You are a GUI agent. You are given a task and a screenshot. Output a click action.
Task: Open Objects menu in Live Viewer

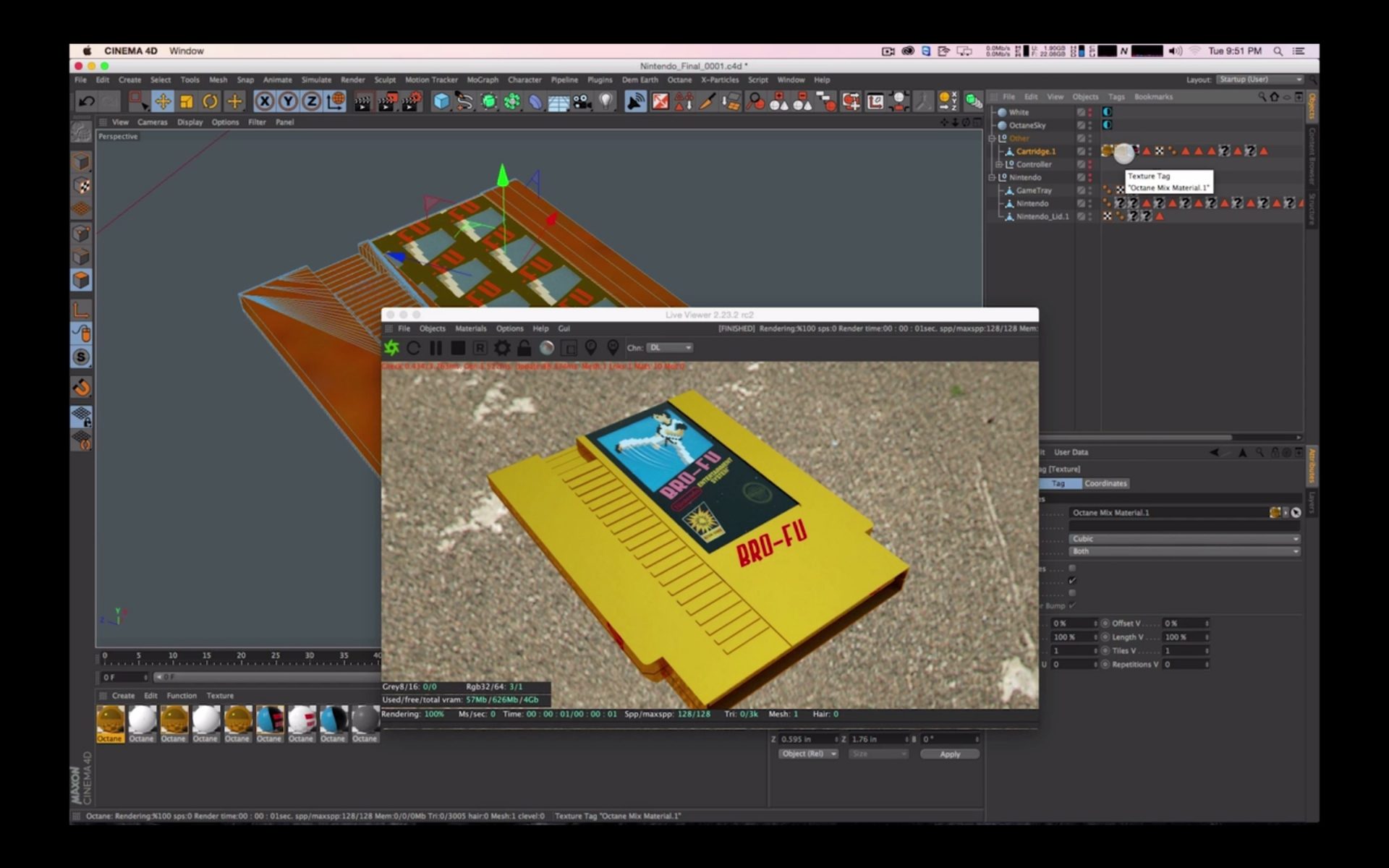432,328
